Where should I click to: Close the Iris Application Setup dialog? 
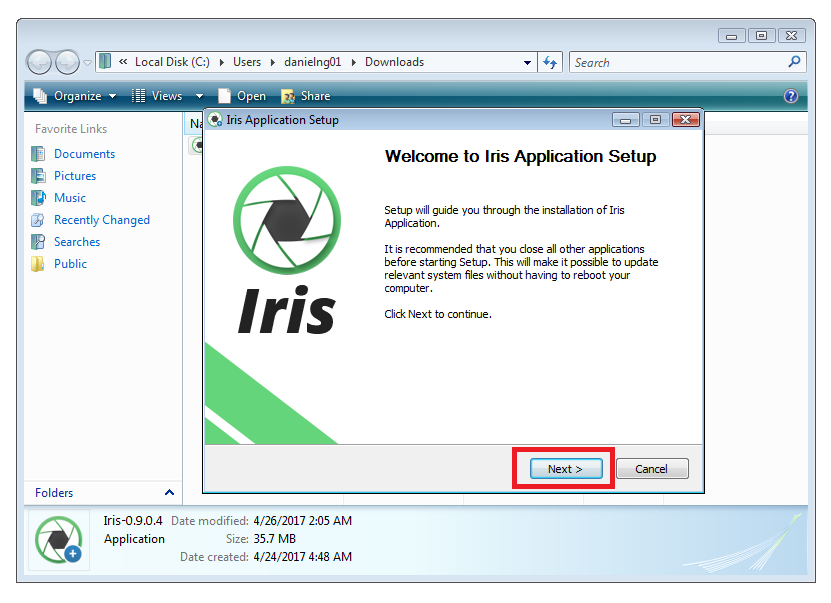tap(685, 120)
